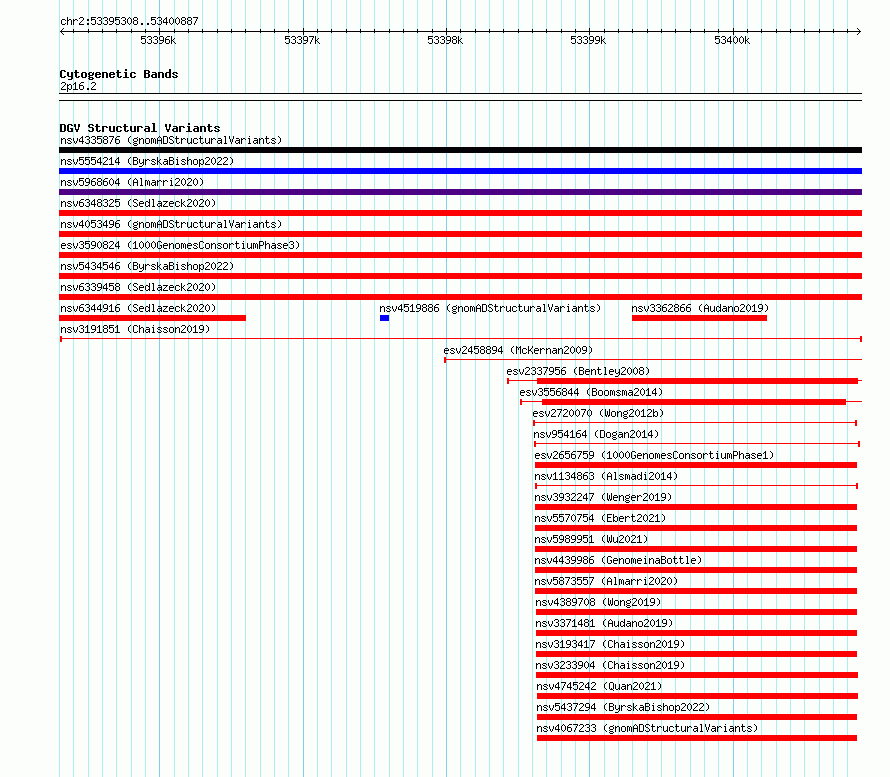Image resolution: width=890 pixels, height=777 pixels.
Task: Click the esv2720070 Wong2012b label
Action: pos(598,413)
